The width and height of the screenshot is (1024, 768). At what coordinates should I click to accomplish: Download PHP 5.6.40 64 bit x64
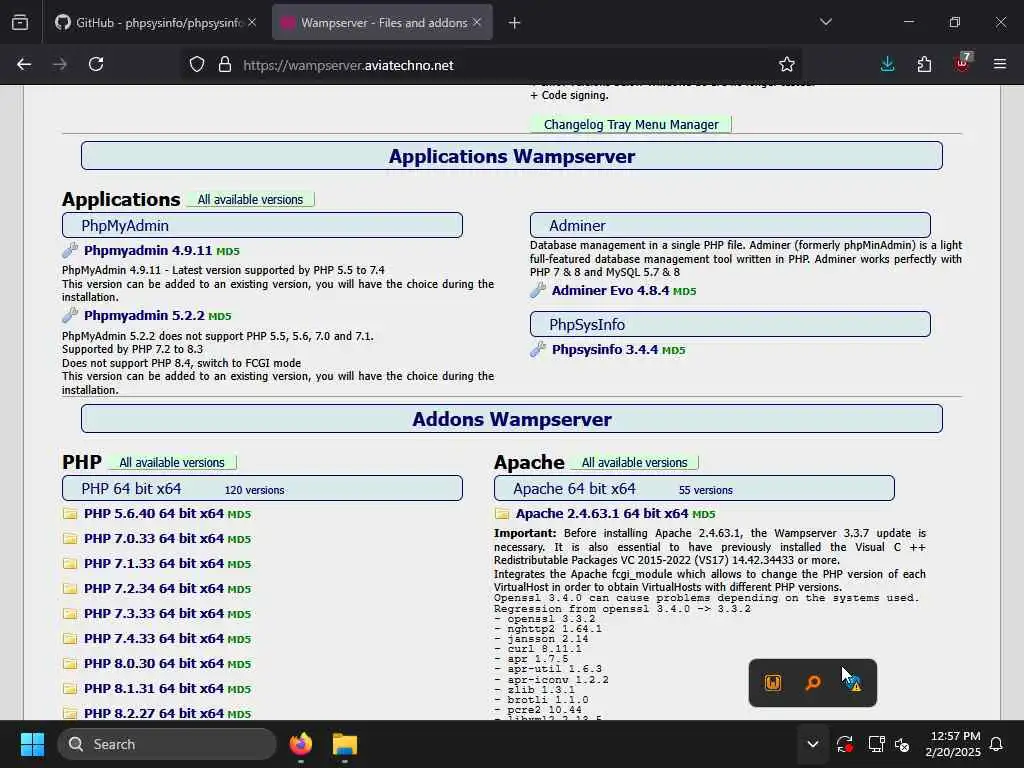pyautogui.click(x=154, y=513)
